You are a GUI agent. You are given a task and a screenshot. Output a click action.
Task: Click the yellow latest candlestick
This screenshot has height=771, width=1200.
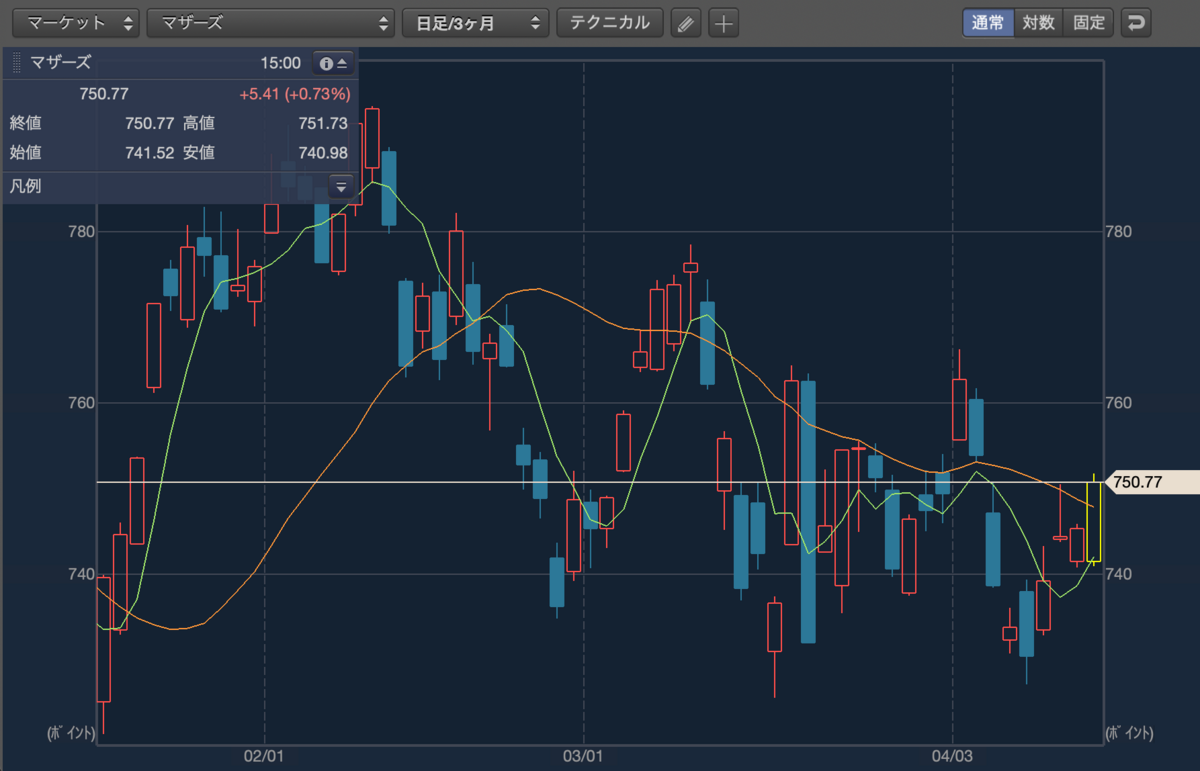(1094, 521)
